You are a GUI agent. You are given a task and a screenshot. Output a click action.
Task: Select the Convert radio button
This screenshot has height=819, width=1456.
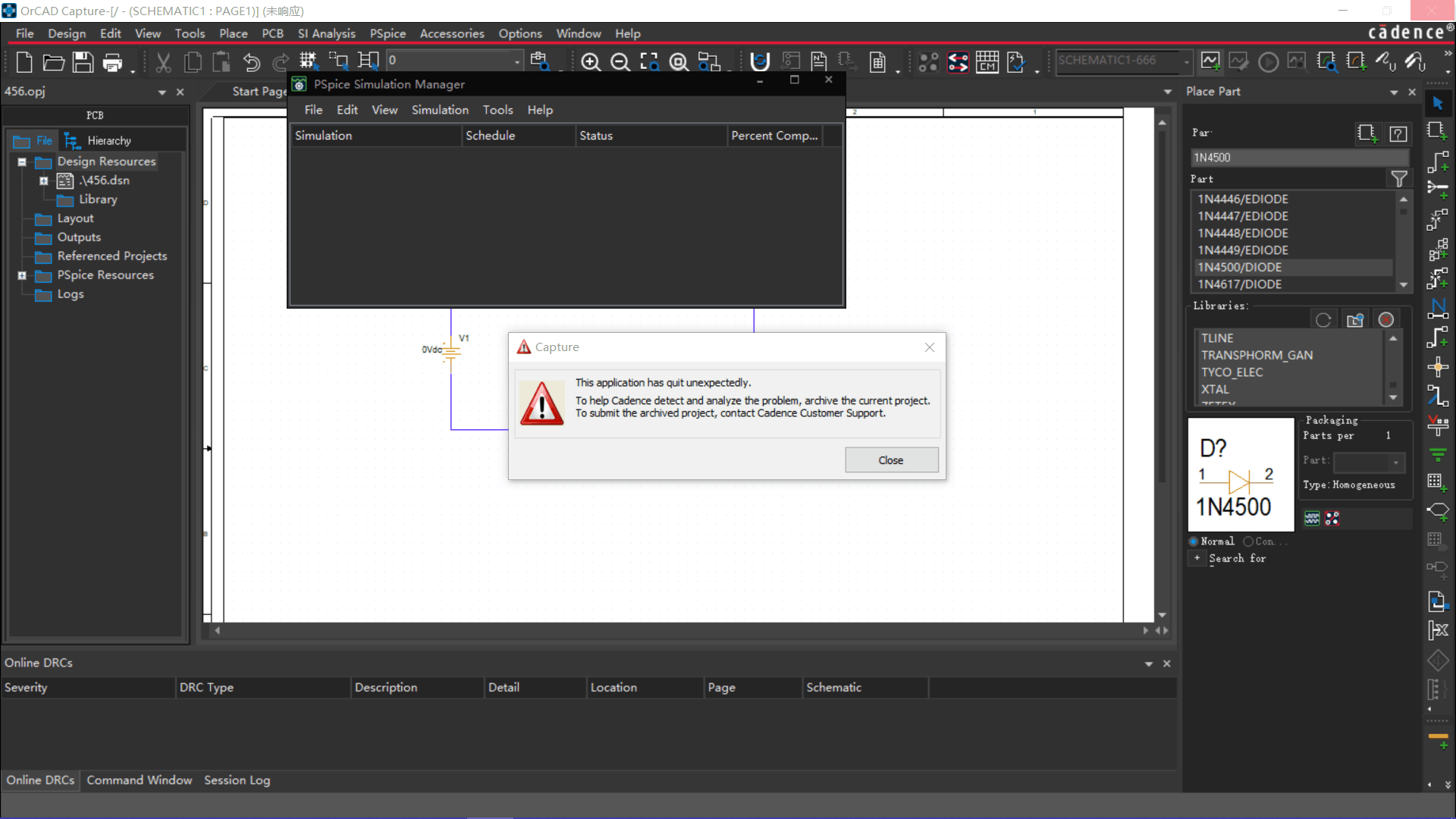click(x=1248, y=541)
